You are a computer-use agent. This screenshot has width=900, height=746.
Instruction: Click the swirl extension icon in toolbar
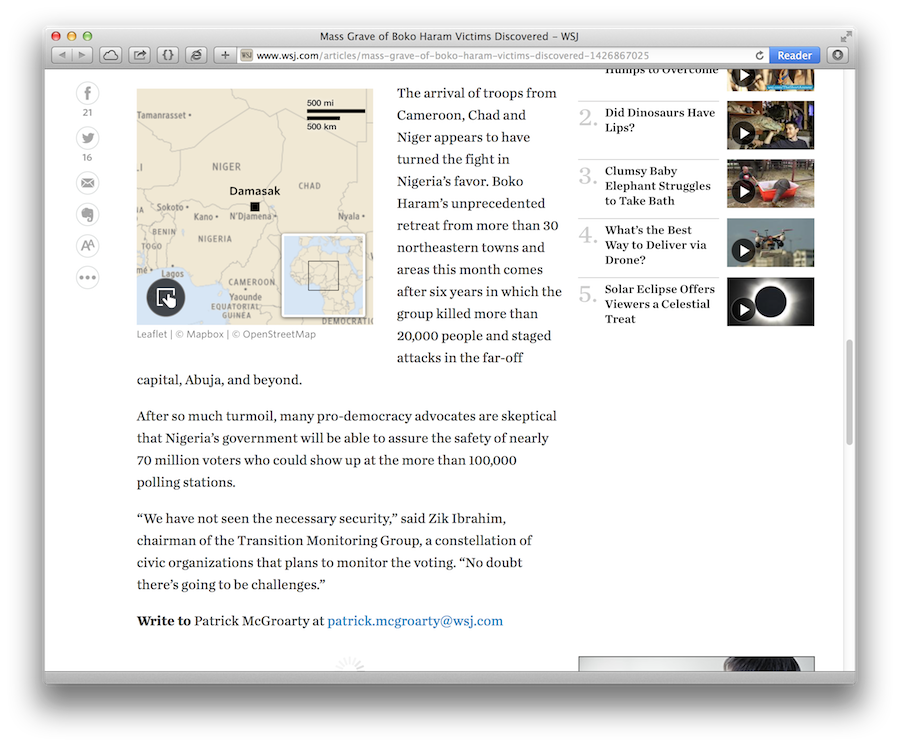pyautogui.click(x=196, y=55)
